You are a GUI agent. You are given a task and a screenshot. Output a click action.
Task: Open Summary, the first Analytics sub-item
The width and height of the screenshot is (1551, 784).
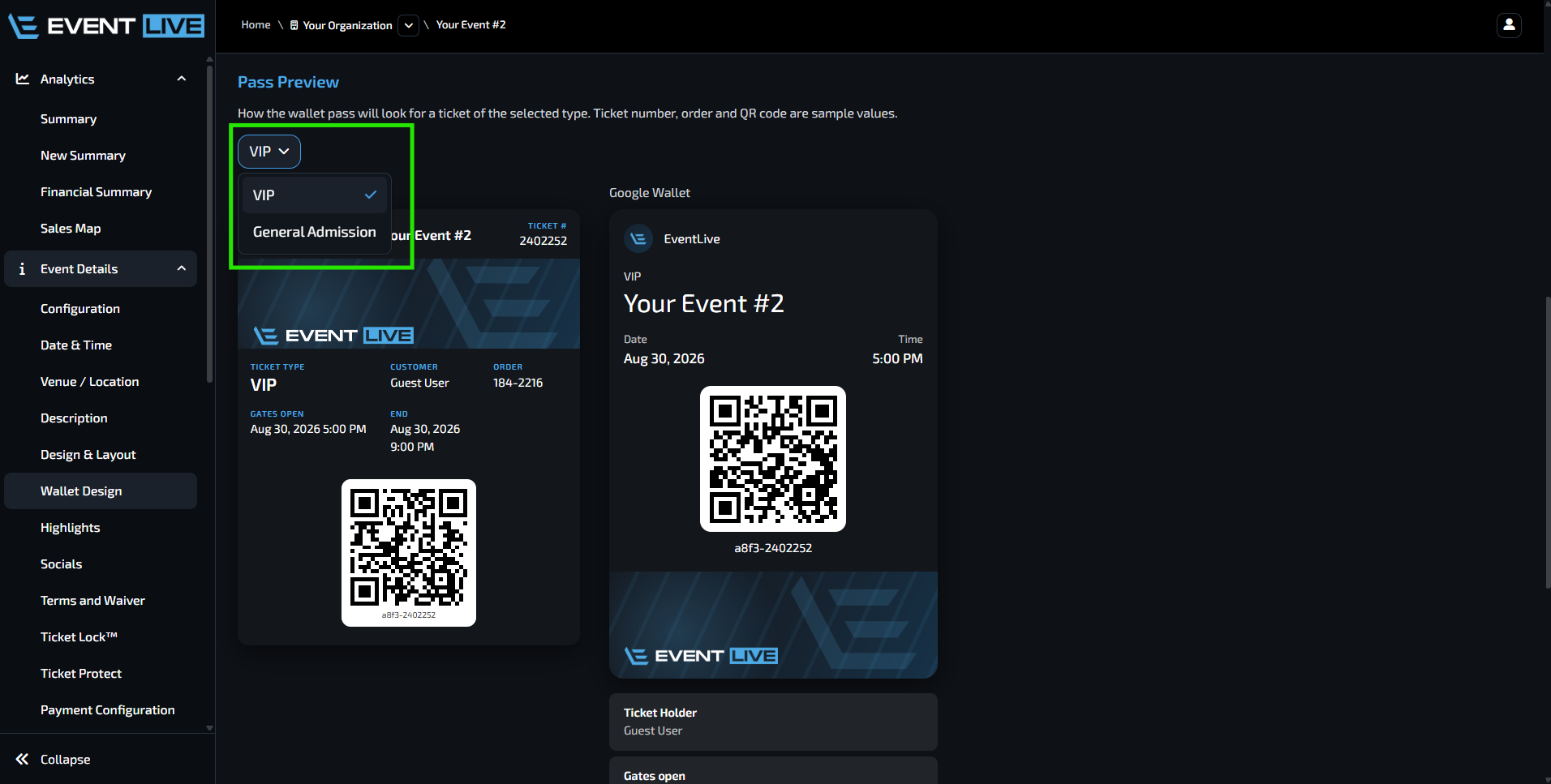pos(69,119)
